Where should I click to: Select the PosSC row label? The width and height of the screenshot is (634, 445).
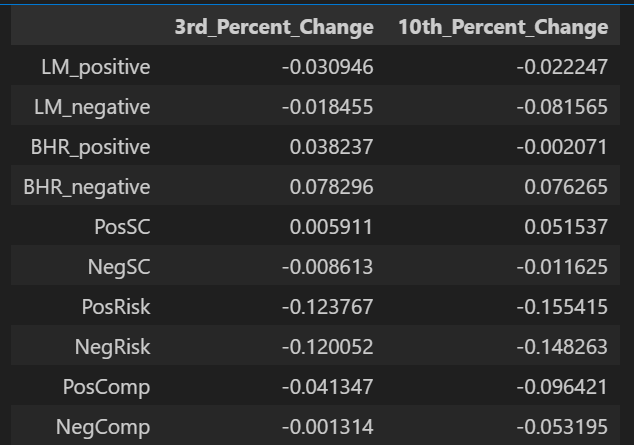coord(123,227)
